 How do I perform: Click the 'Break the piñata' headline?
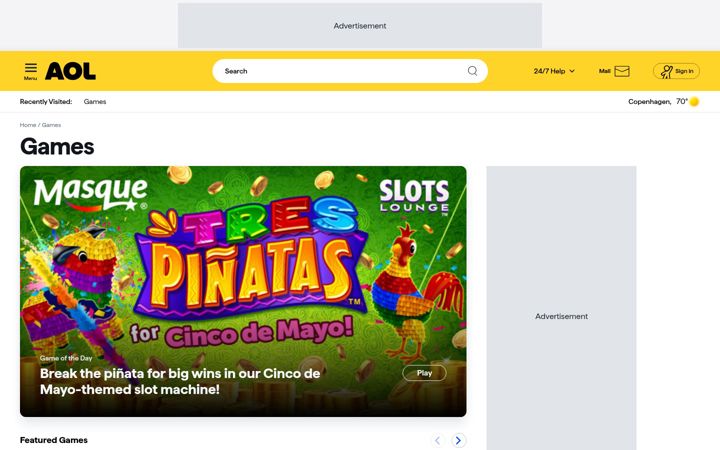(180, 381)
